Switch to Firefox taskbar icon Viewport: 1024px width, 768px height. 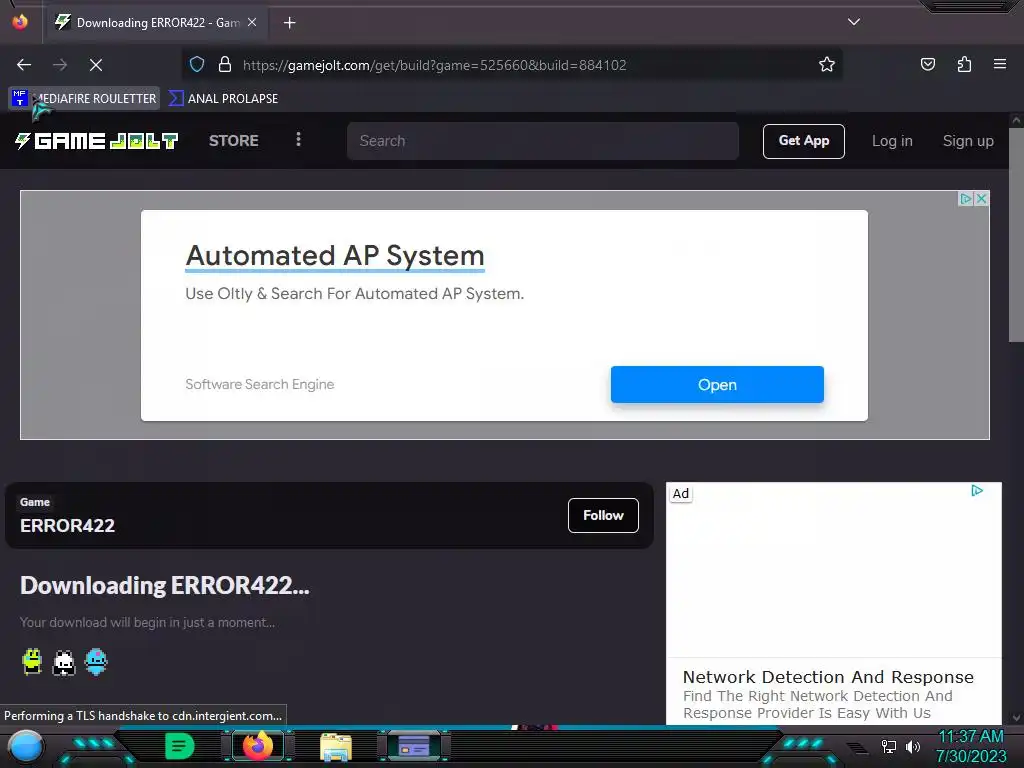tap(258, 745)
